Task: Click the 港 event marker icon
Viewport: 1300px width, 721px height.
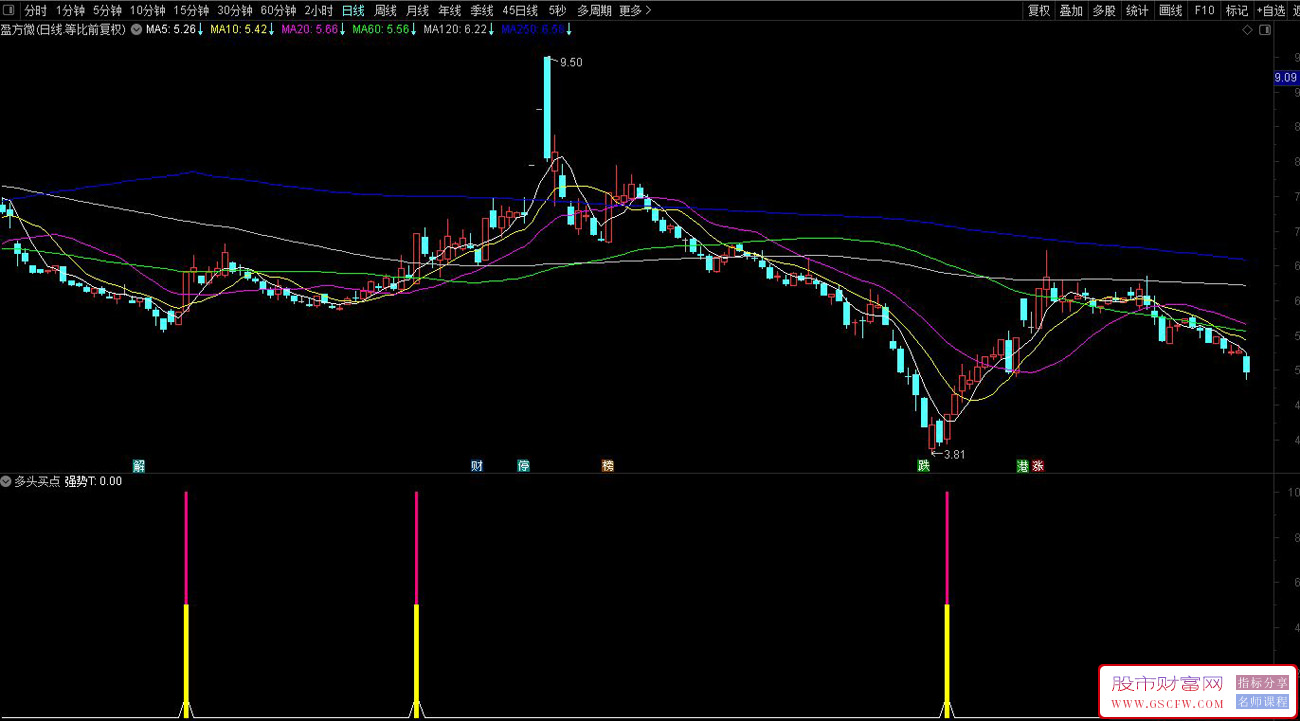Action: click(x=1022, y=466)
